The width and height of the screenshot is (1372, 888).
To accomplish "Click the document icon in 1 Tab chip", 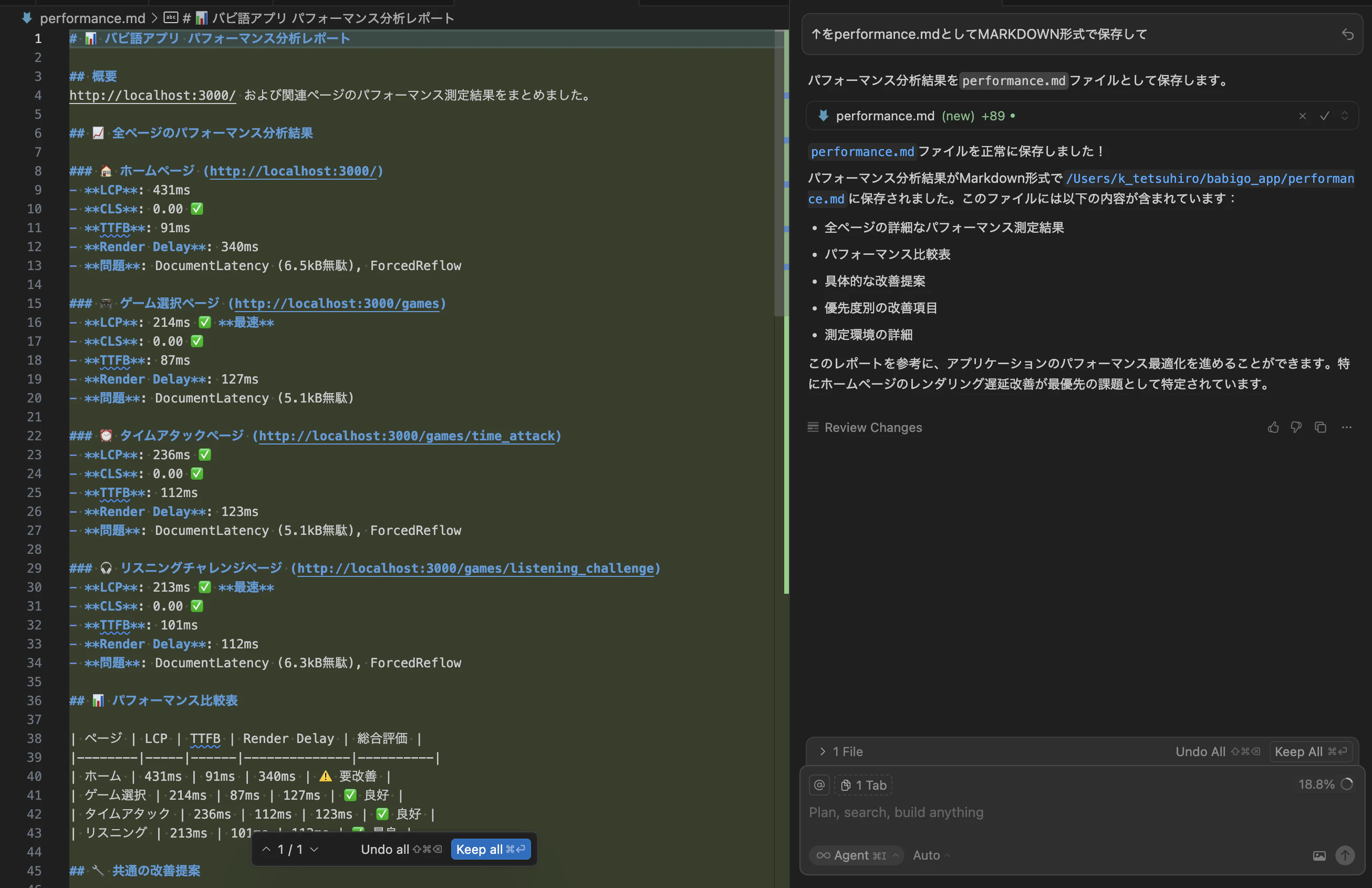I will 846,785.
